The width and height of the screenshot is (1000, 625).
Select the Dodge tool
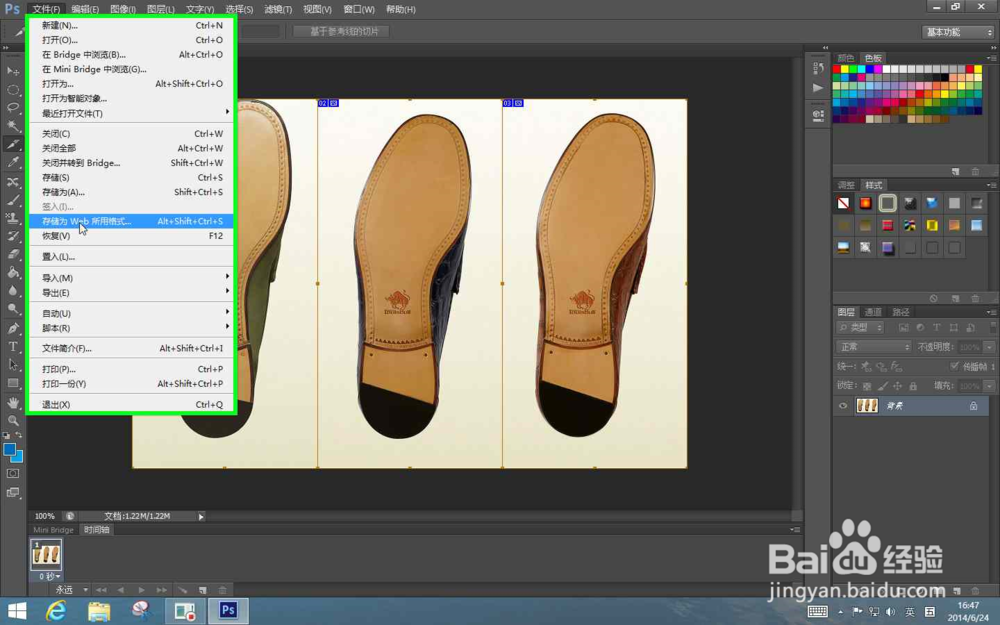13,309
